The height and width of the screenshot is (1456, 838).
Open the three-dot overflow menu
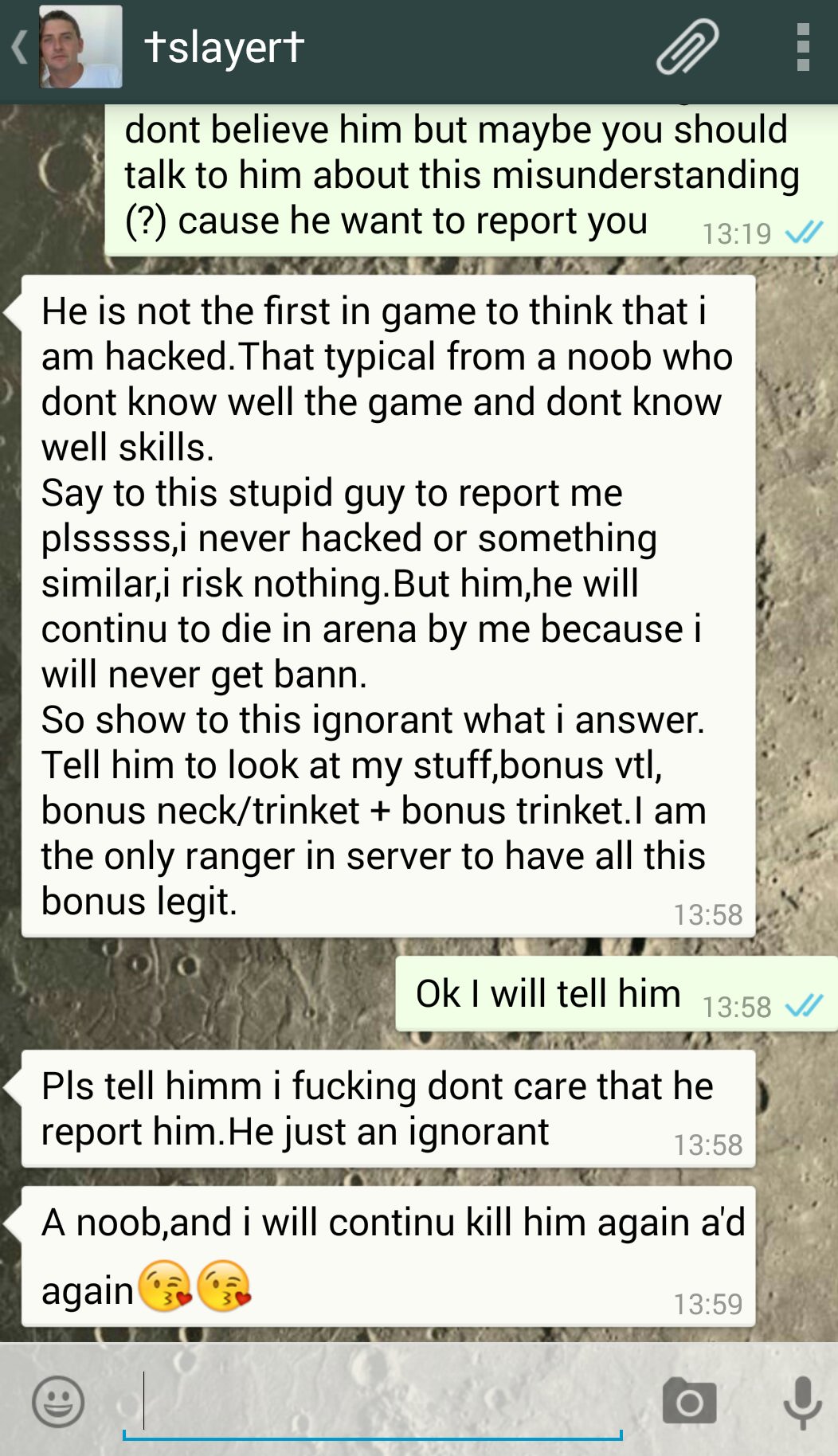click(803, 47)
